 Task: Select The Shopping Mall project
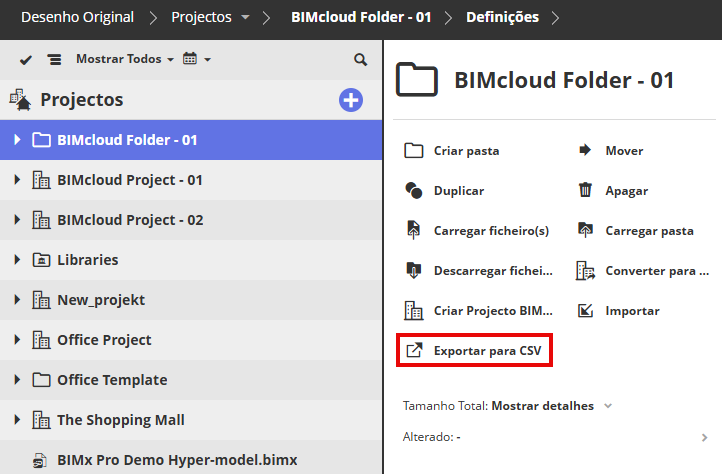[120, 420]
